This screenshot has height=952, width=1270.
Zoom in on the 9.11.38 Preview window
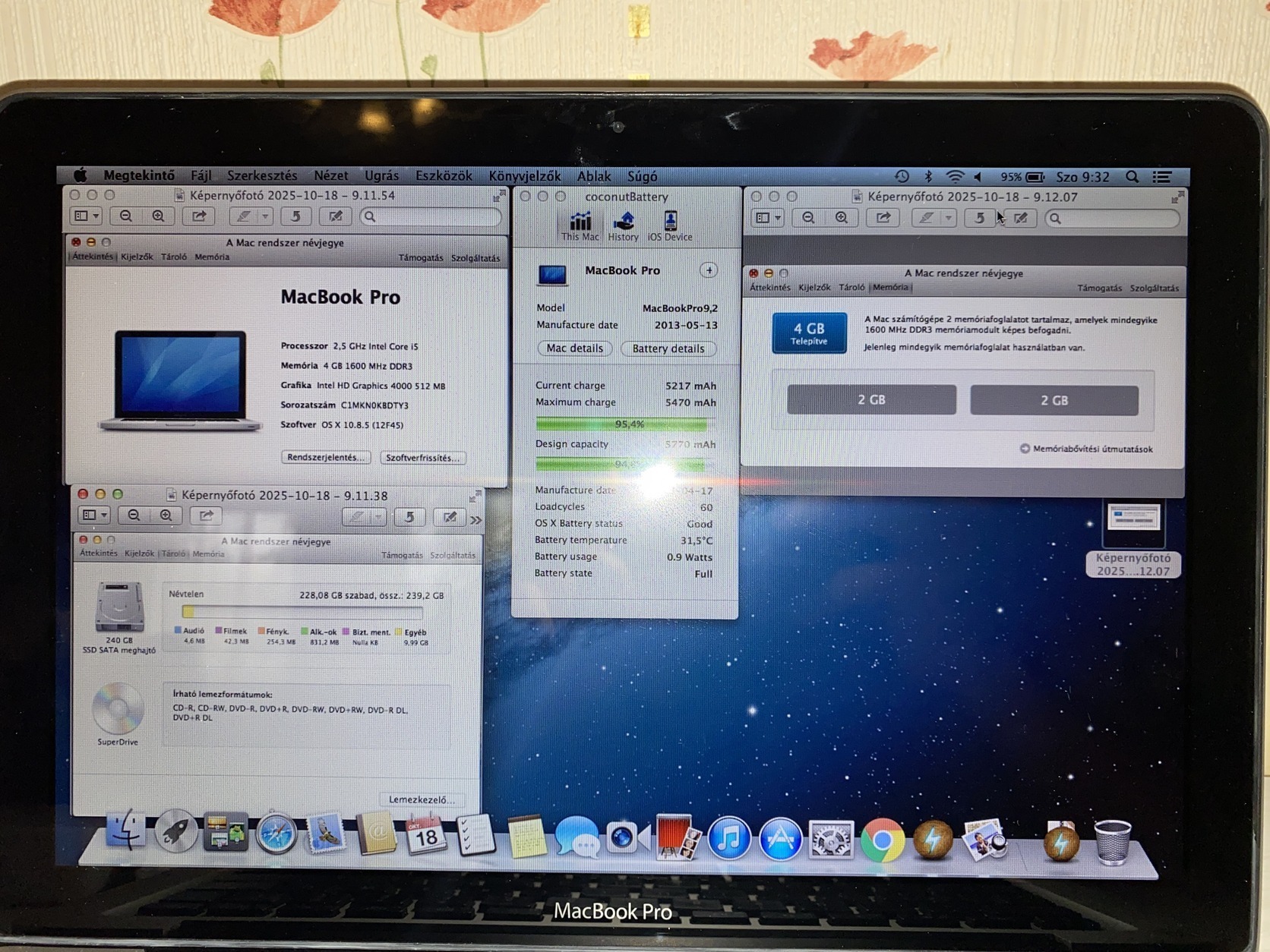tap(166, 515)
